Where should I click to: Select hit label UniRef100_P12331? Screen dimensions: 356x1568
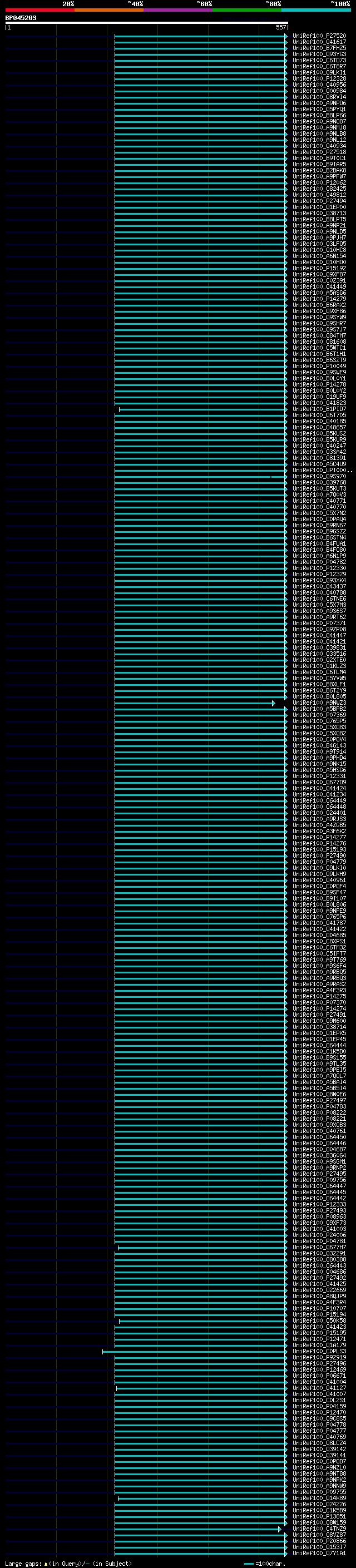click(x=319, y=776)
